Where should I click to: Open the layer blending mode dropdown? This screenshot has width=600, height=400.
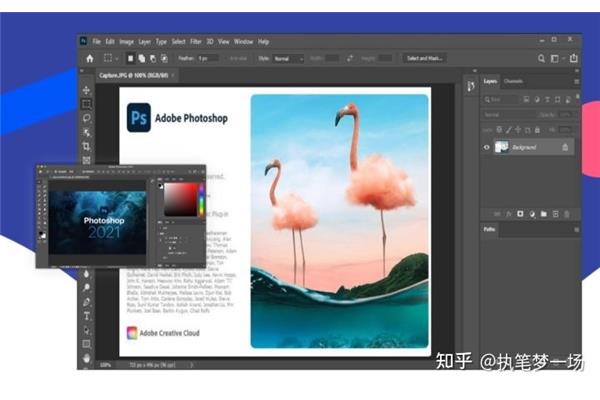[509, 114]
